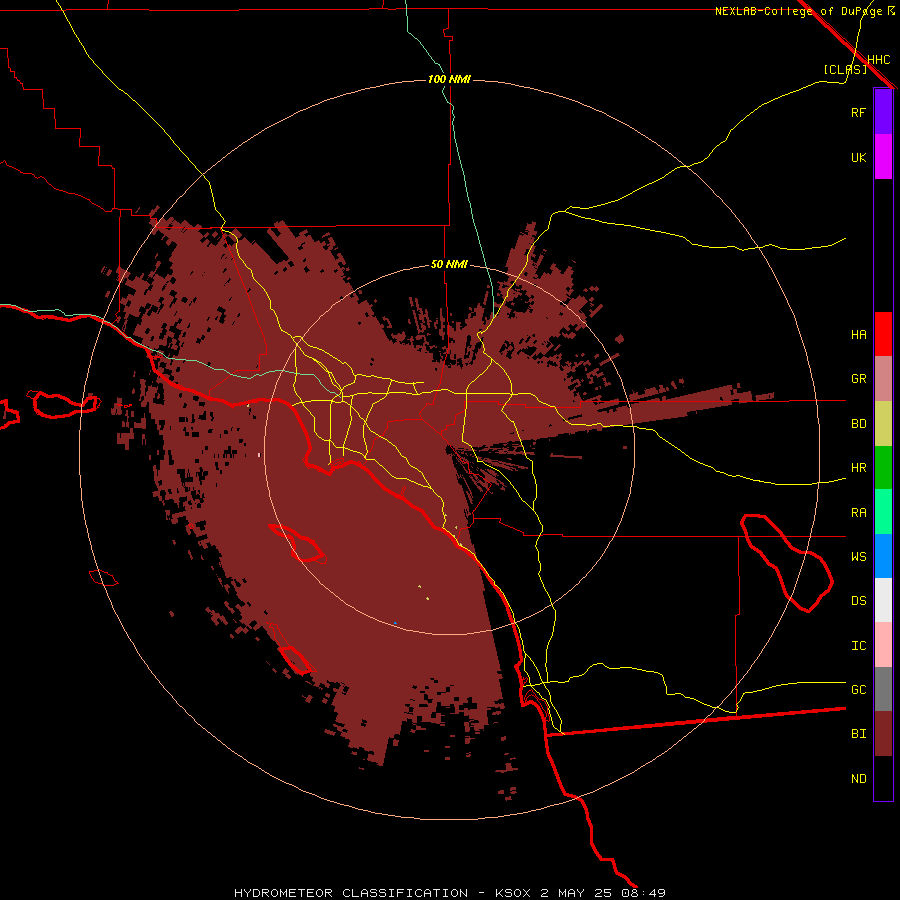Click the BI legend label
Image resolution: width=900 pixels, height=900 pixels.
click(x=858, y=734)
